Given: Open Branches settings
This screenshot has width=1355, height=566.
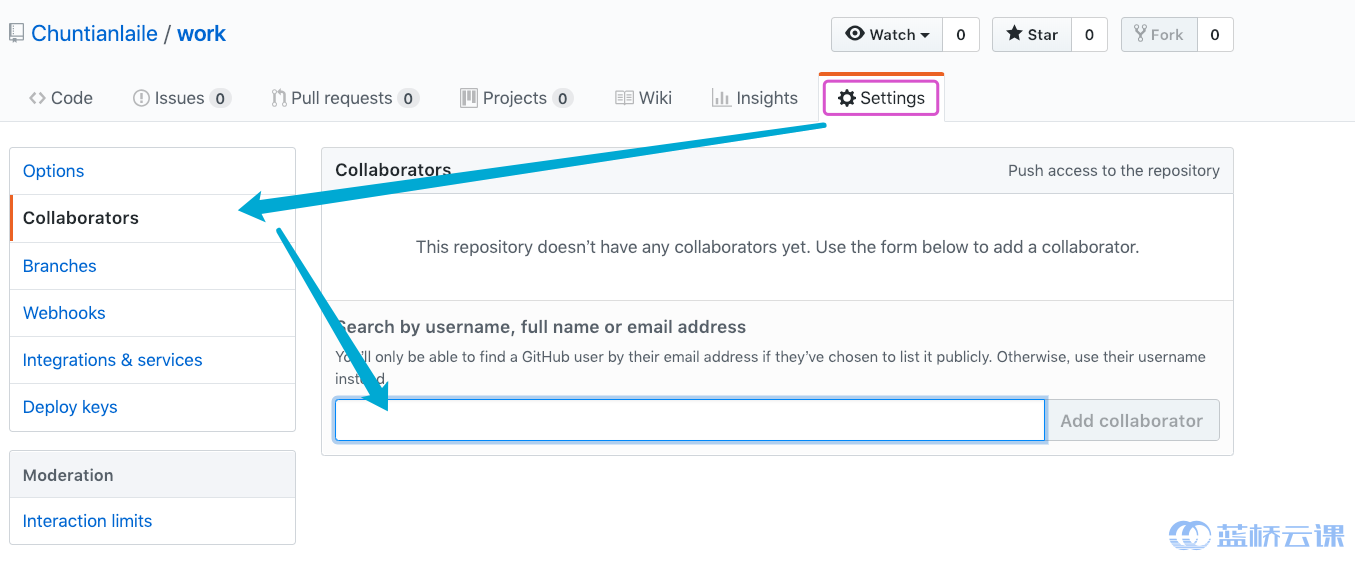Looking at the screenshot, I should coord(153,266).
